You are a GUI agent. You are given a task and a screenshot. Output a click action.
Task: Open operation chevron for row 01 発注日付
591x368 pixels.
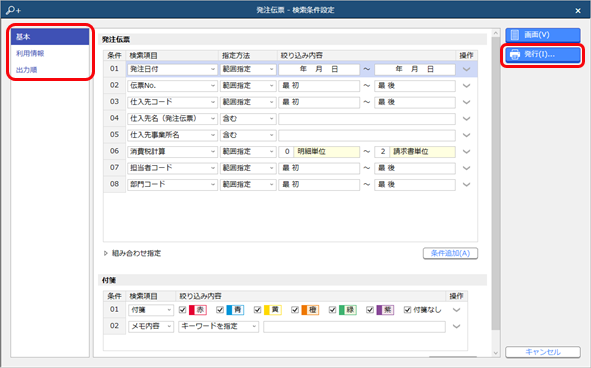(466, 69)
